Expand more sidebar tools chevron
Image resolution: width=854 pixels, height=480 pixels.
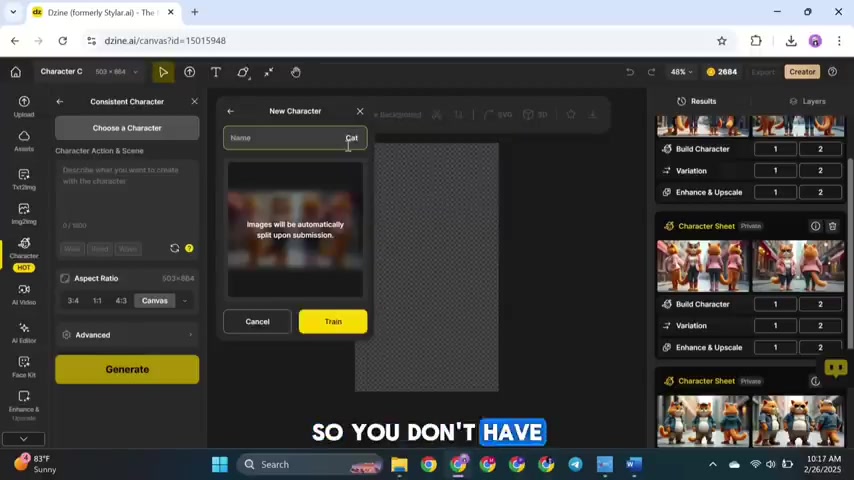[23, 439]
